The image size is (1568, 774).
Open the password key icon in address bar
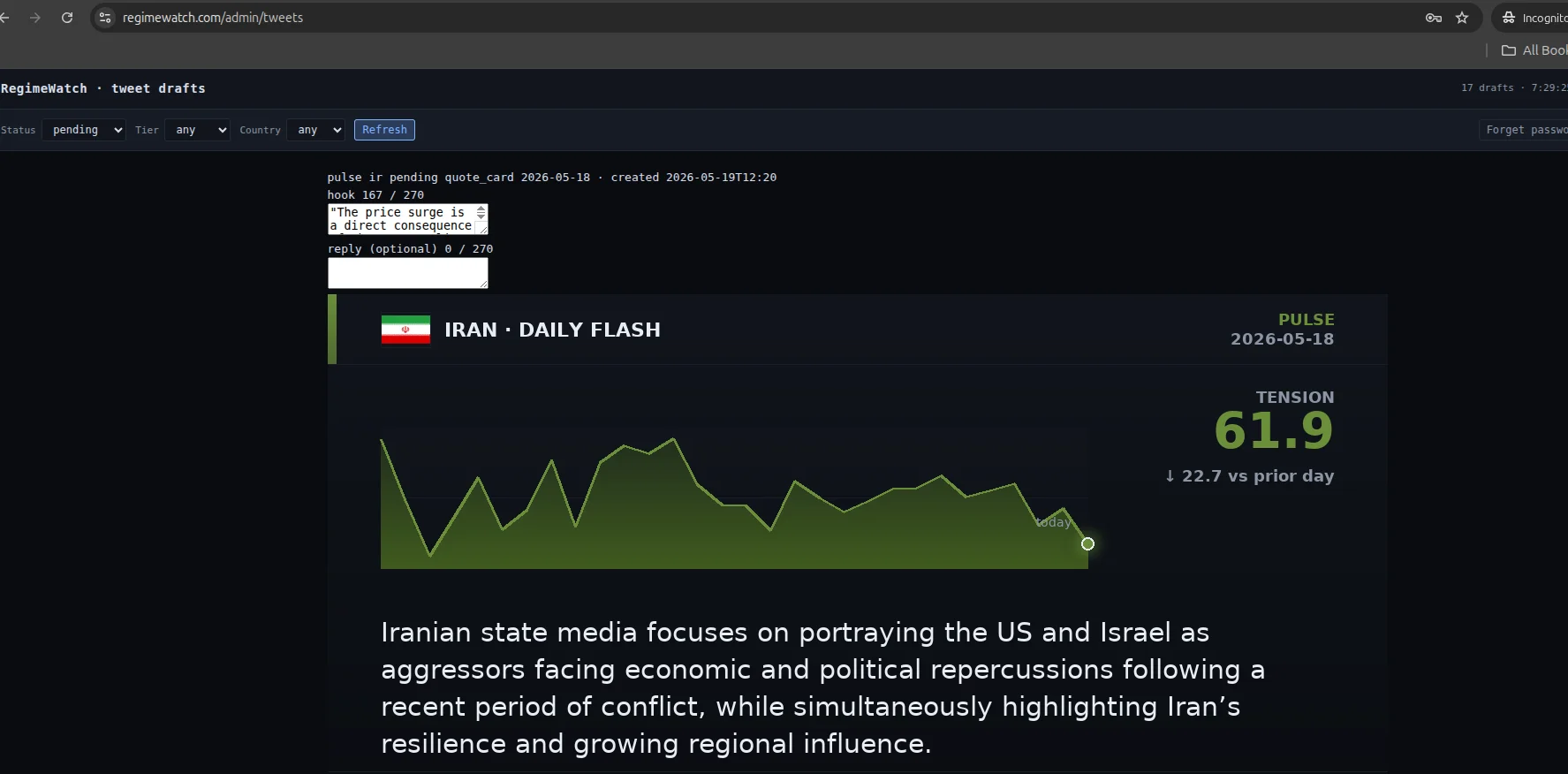pyautogui.click(x=1433, y=18)
